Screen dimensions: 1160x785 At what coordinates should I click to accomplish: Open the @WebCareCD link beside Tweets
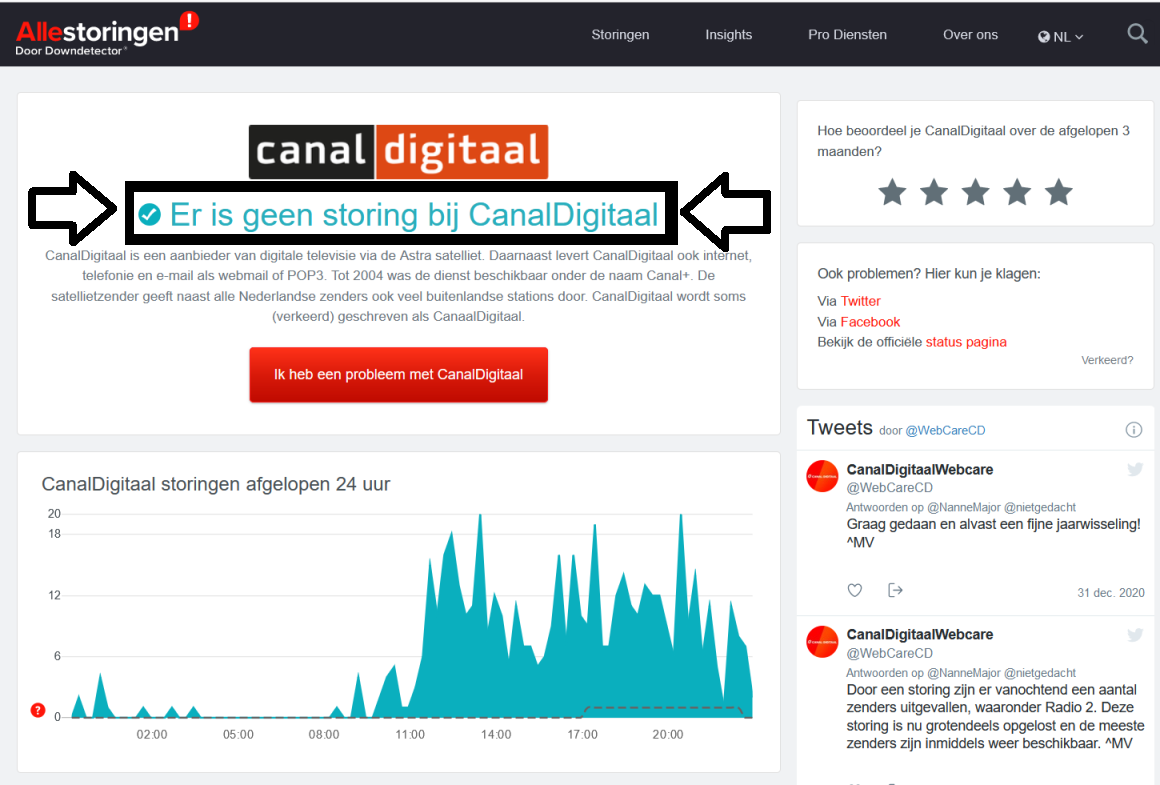tap(945, 431)
